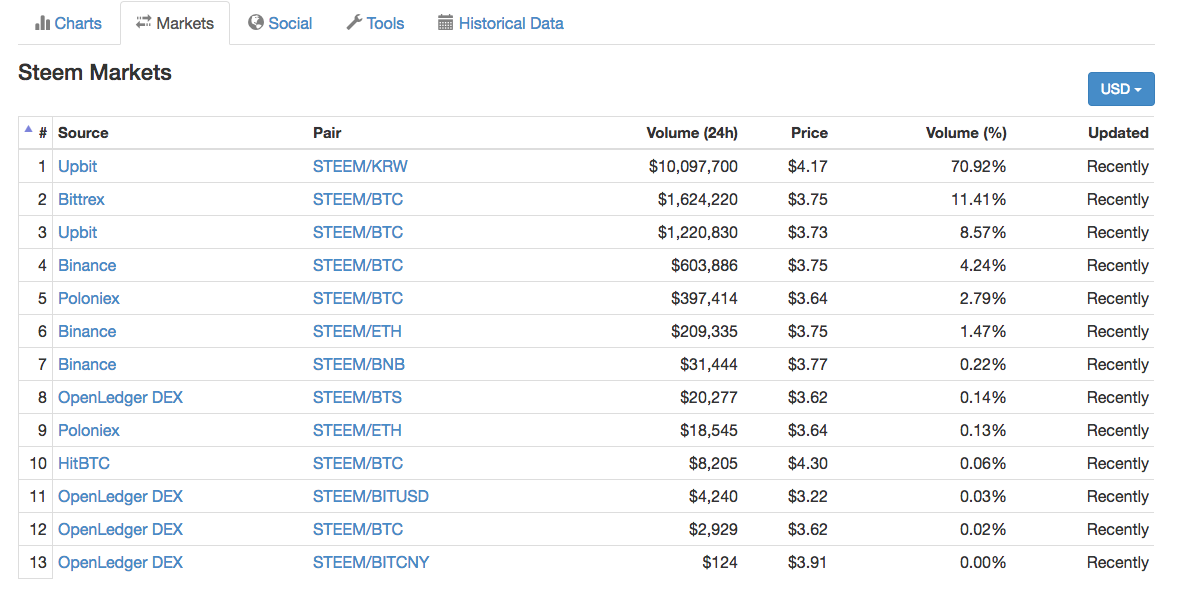
Task: Click STEEM/BTC pair in row 12
Action: 358,529
